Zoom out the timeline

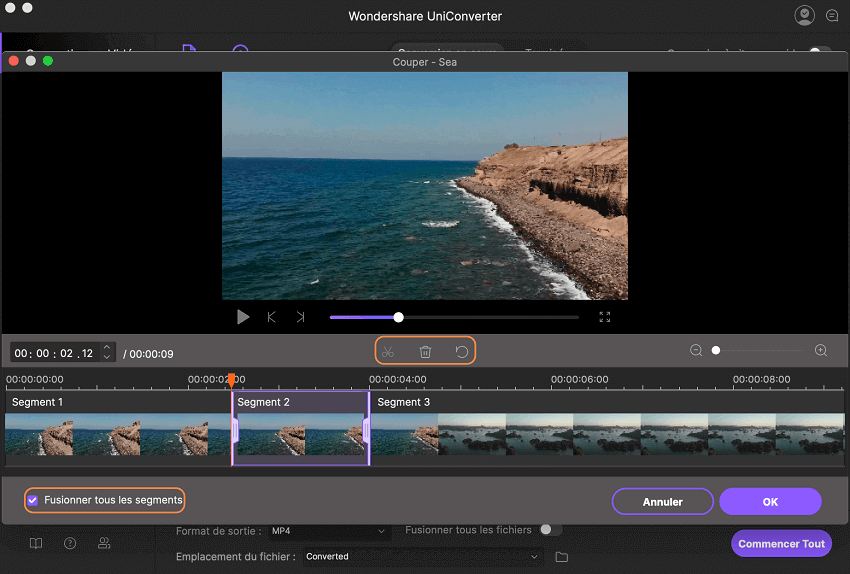pos(696,351)
